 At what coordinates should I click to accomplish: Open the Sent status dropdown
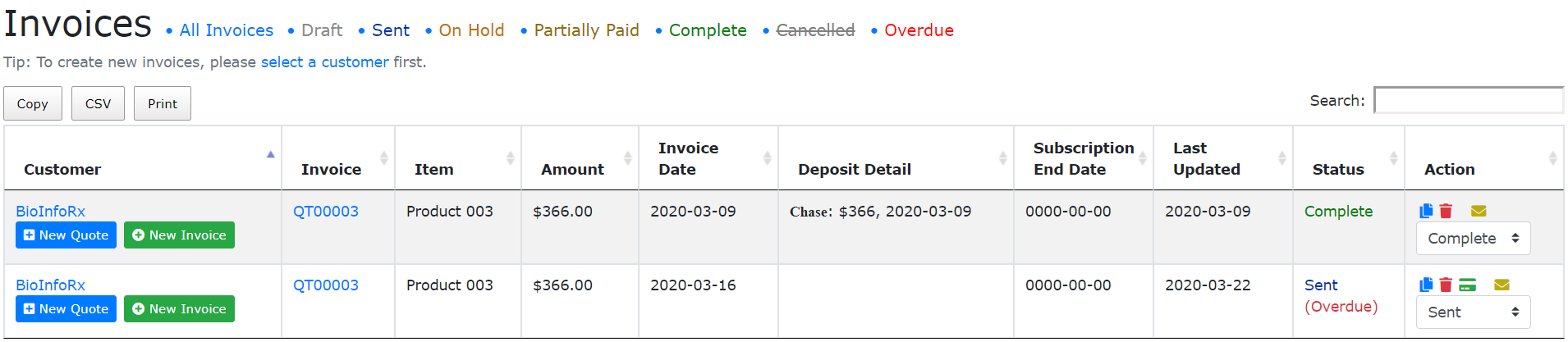pos(1473,312)
